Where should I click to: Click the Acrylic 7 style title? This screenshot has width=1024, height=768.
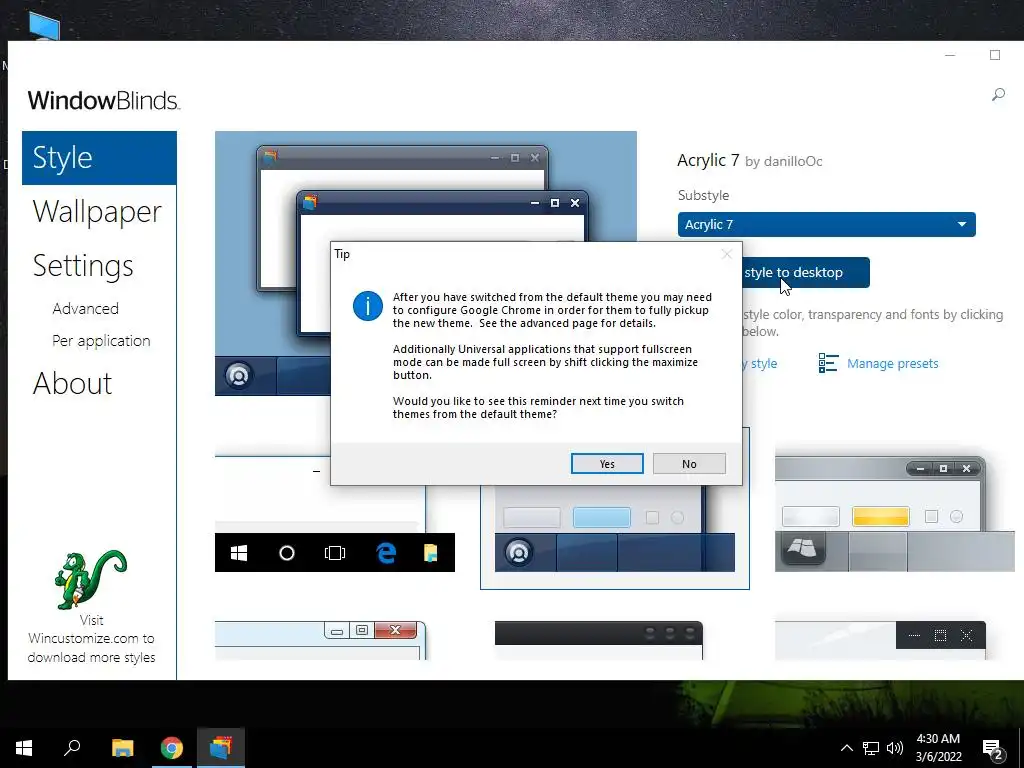(708, 160)
